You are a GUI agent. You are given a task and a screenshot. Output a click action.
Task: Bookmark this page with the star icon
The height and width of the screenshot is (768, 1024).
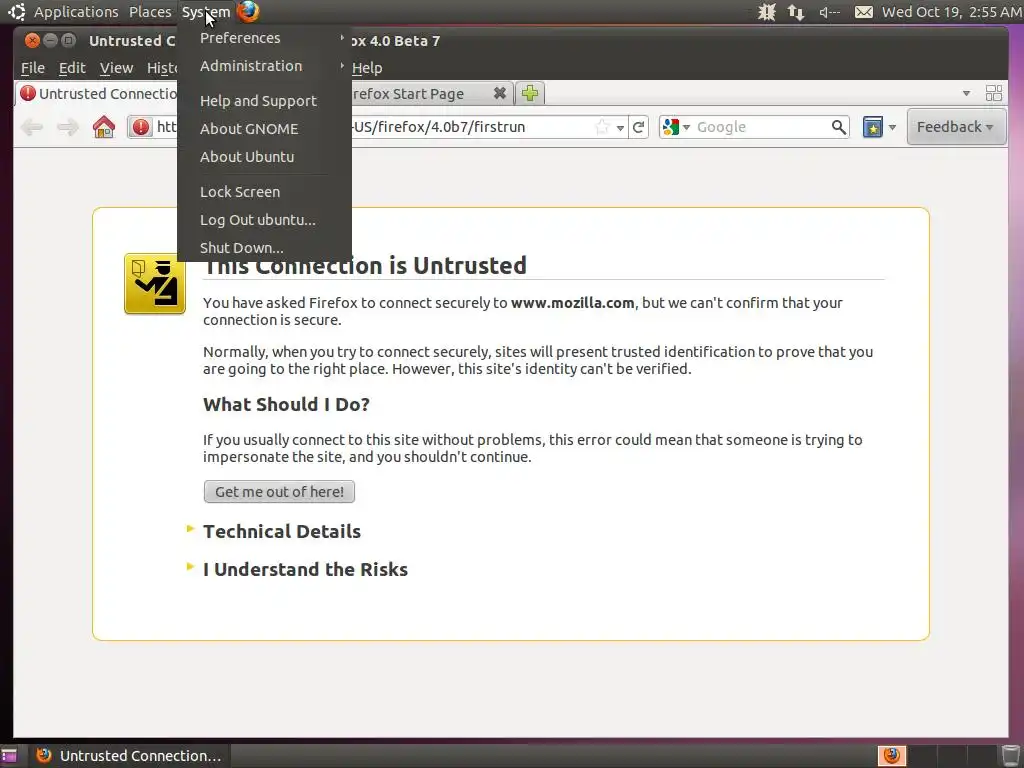[602, 127]
